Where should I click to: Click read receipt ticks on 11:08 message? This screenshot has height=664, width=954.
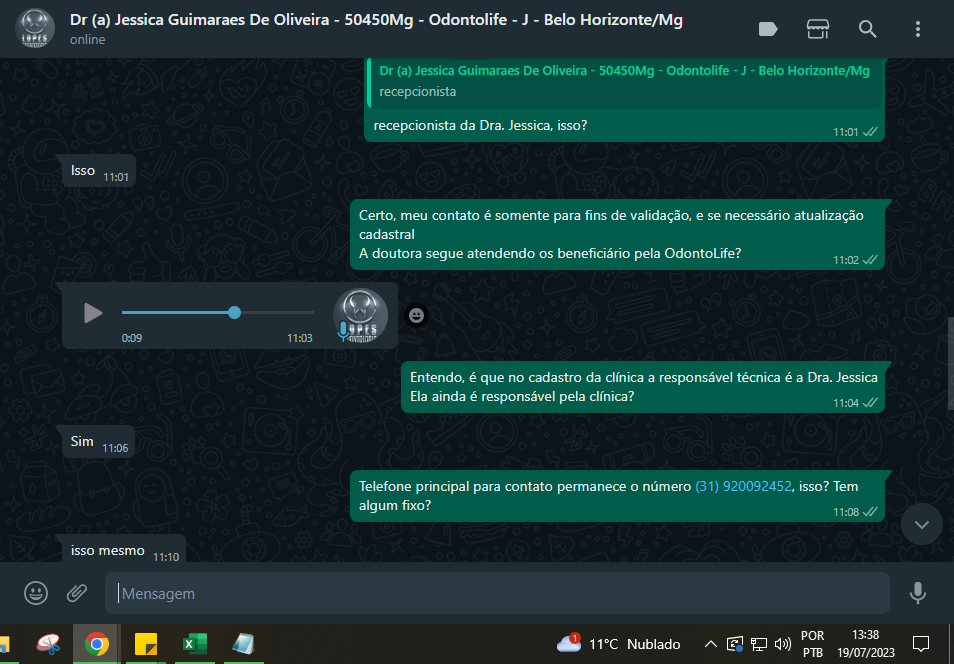870,512
